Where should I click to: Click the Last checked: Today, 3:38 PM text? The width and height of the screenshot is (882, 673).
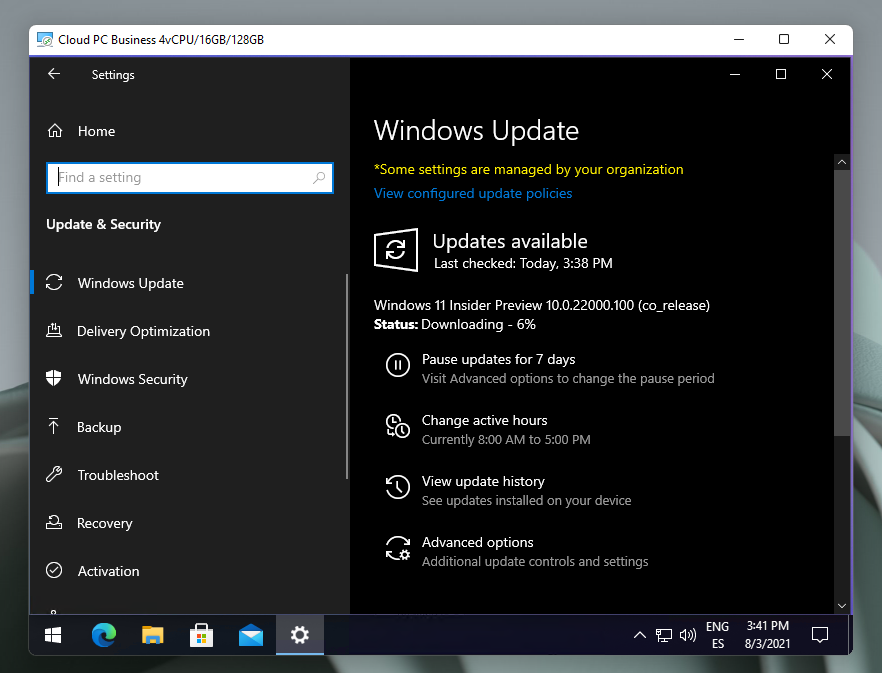[x=523, y=263]
